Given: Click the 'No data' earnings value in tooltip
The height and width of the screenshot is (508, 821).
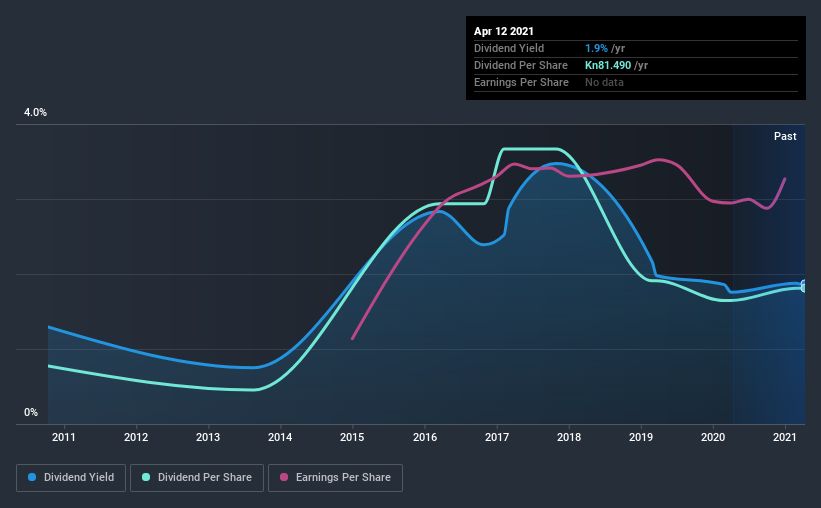Looking at the screenshot, I should [x=604, y=82].
